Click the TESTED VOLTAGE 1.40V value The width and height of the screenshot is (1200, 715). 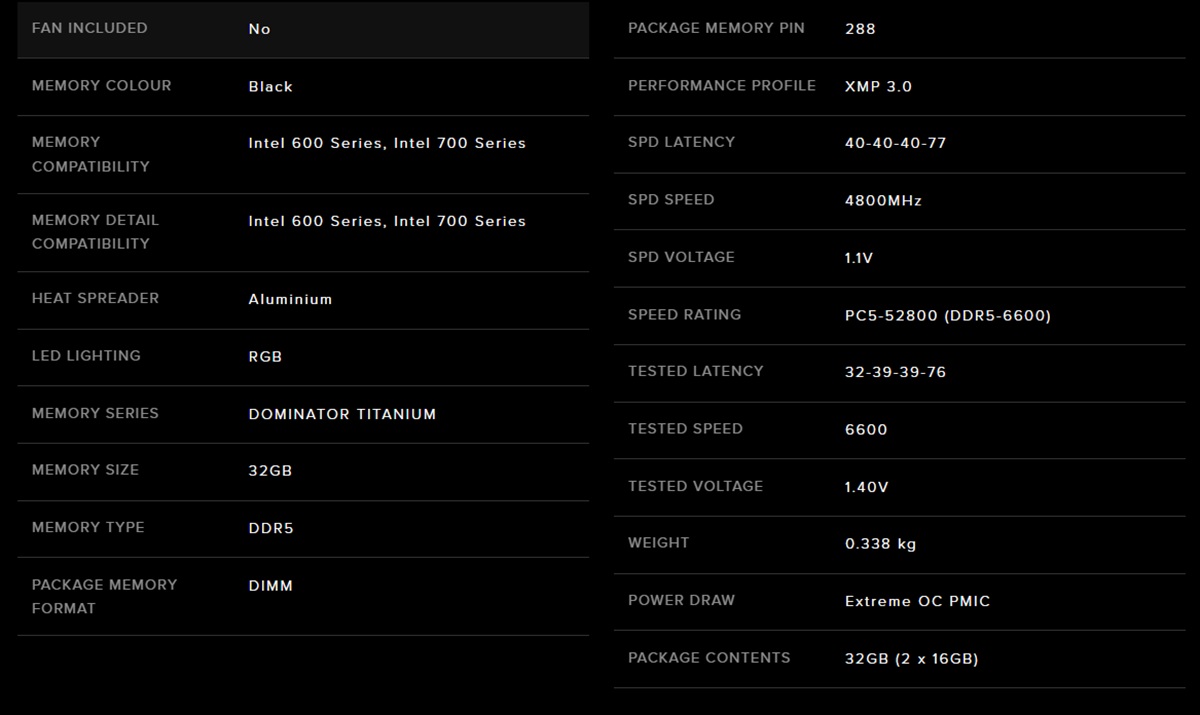coord(866,488)
